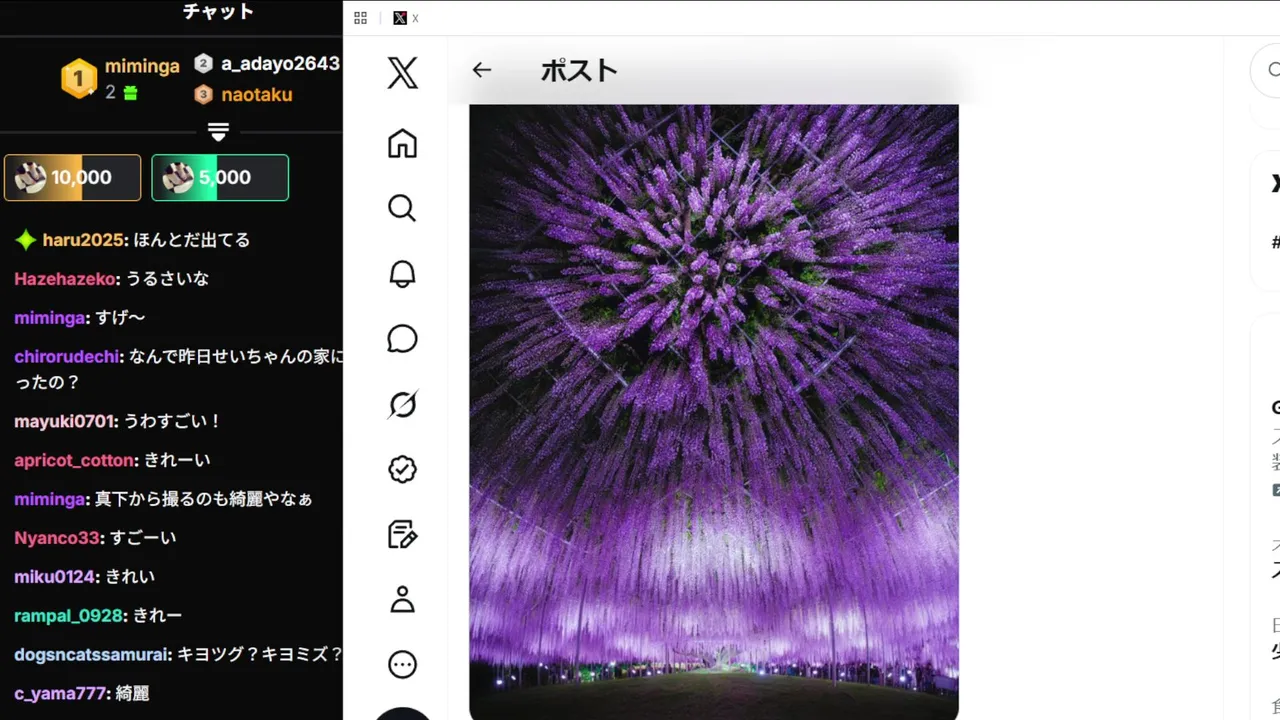
Task: Click miminga's message 真下から撮るのも綺麗やなぁ
Action: click(x=203, y=499)
